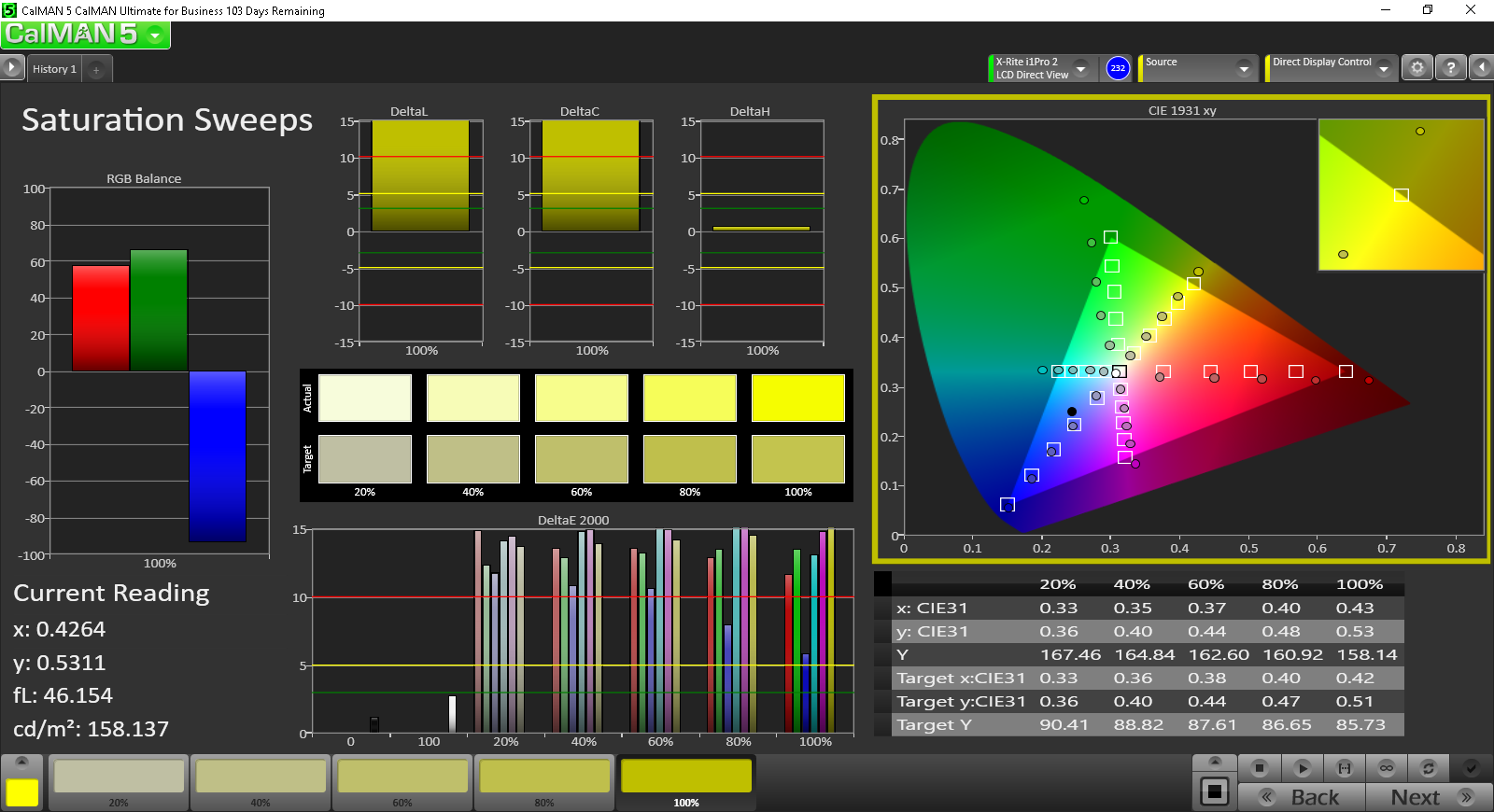Click the Target Y value 85.73
1494x812 pixels.
[1360, 724]
